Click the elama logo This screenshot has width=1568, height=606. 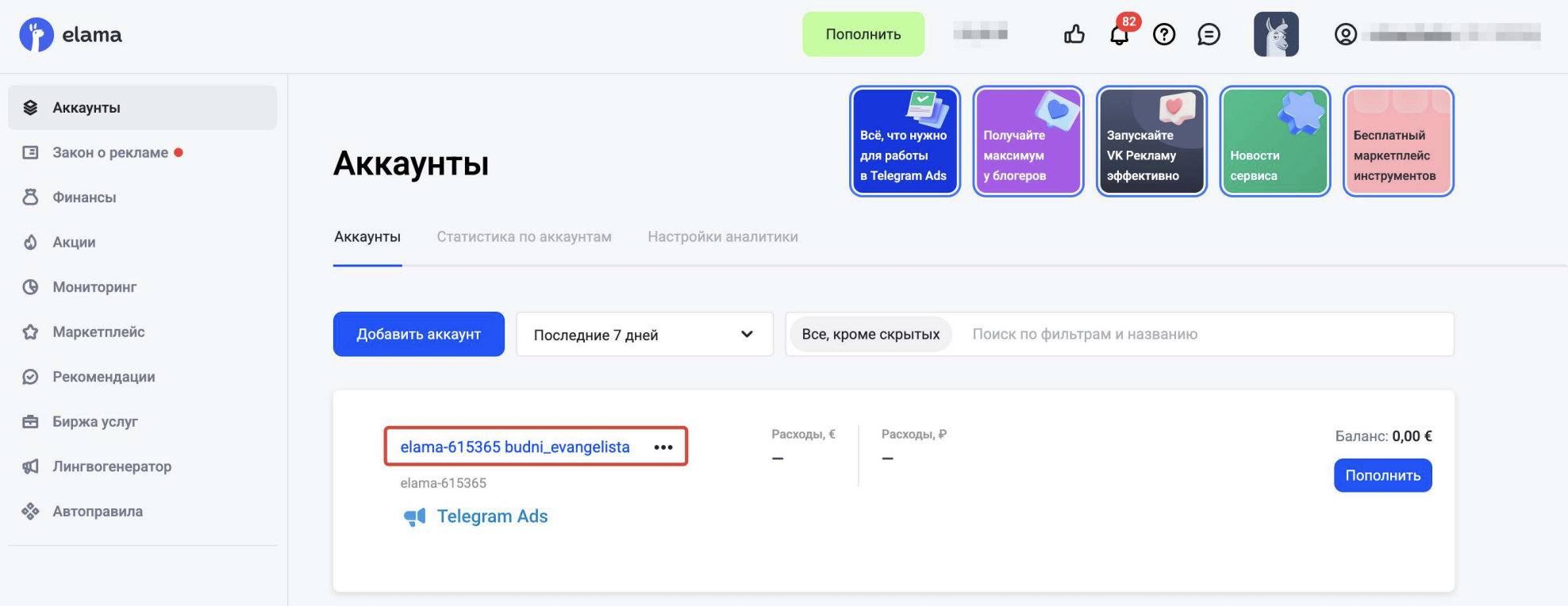click(71, 35)
